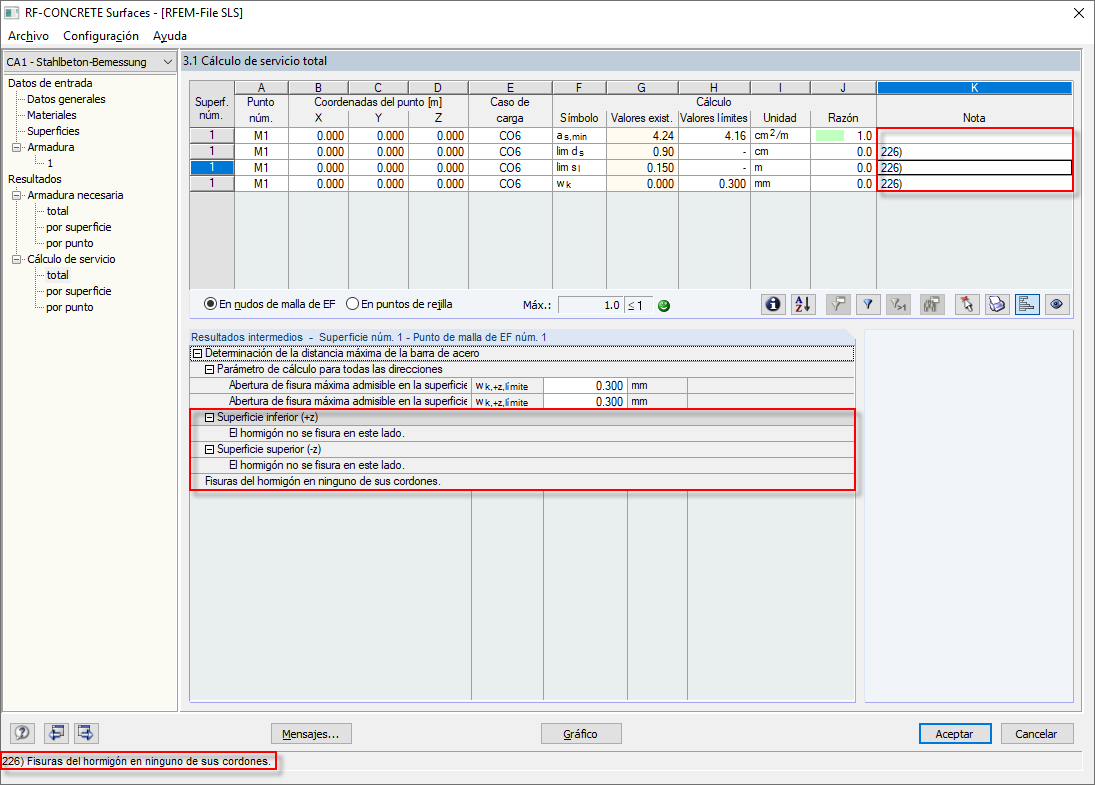Click the printer icon in toolbar
Image resolution: width=1095 pixels, height=785 pixels.
pyautogui.click(x=997, y=305)
